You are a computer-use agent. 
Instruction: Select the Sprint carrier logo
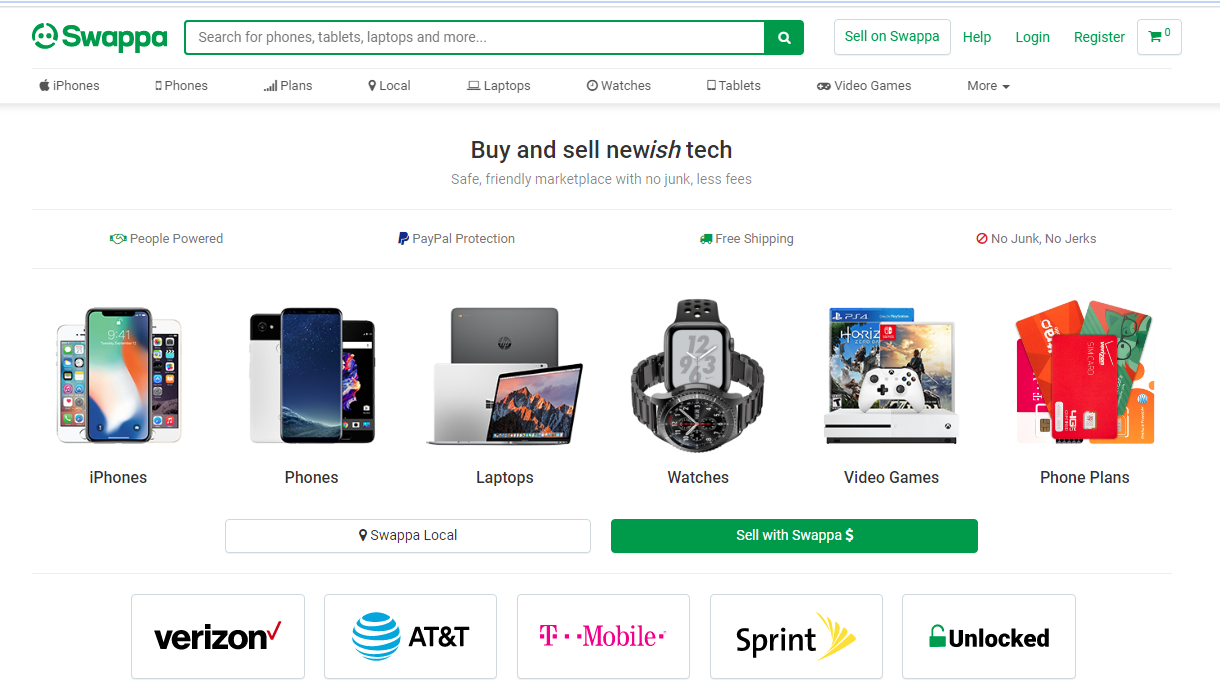tap(796, 637)
